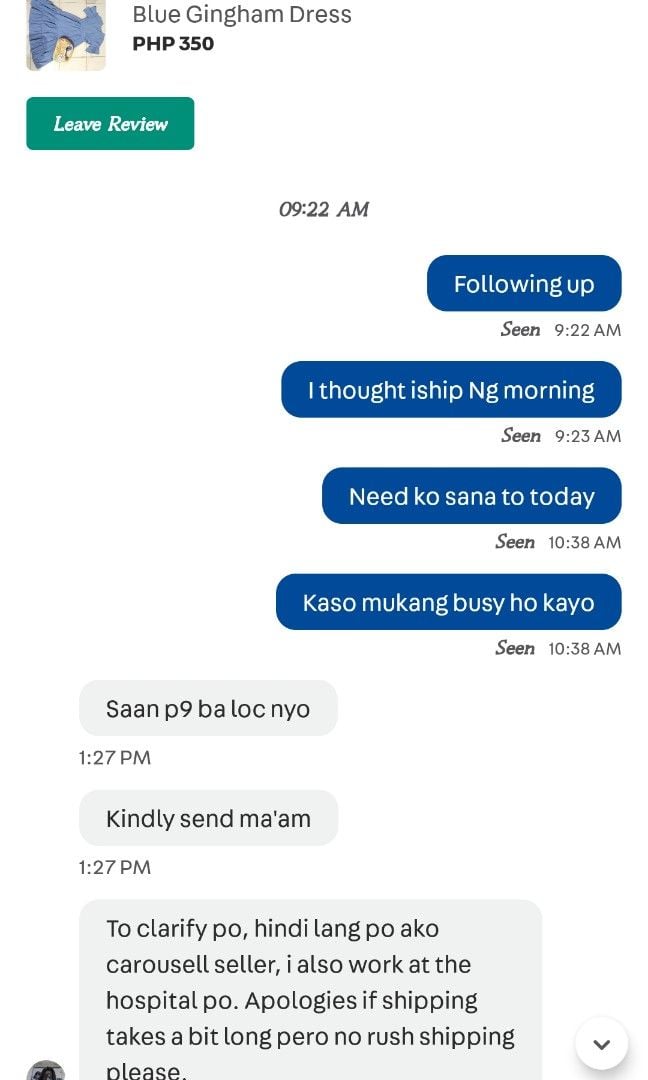
Task: Tap the 1:27 PM time under 'Kindly send'
Action: (x=114, y=867)
